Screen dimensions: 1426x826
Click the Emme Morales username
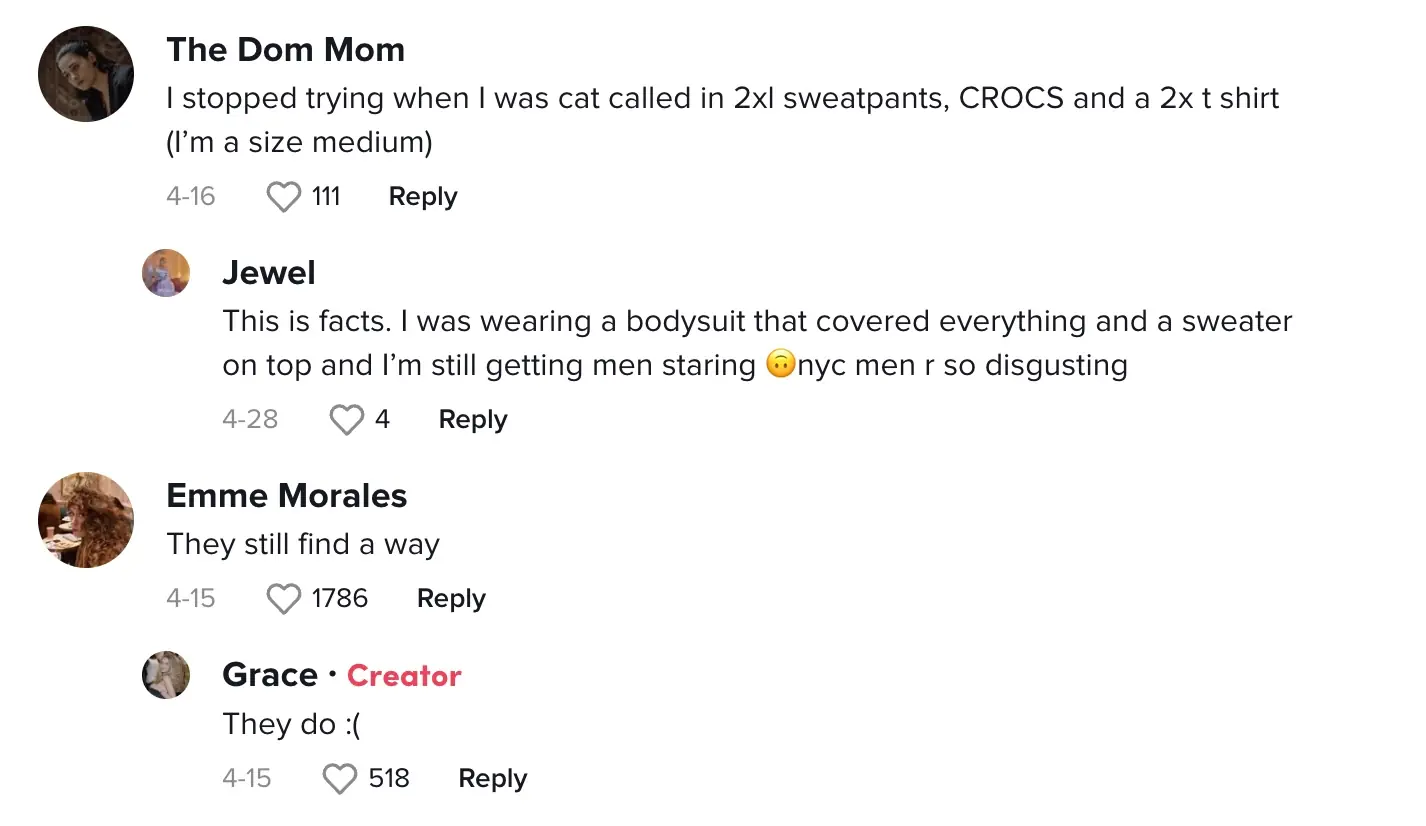[286, 496]
